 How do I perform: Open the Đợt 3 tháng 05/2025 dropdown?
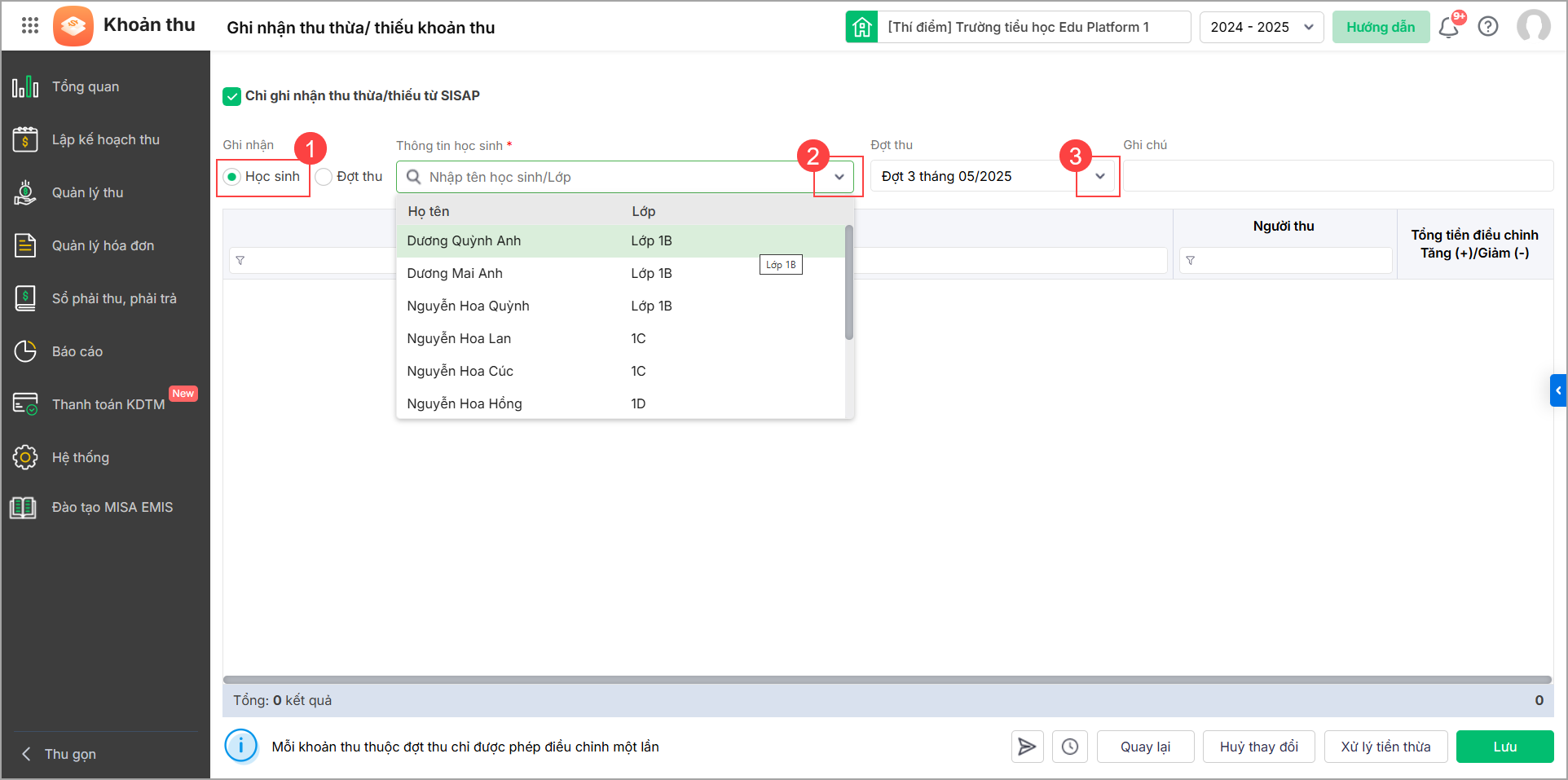point(1099,176)
